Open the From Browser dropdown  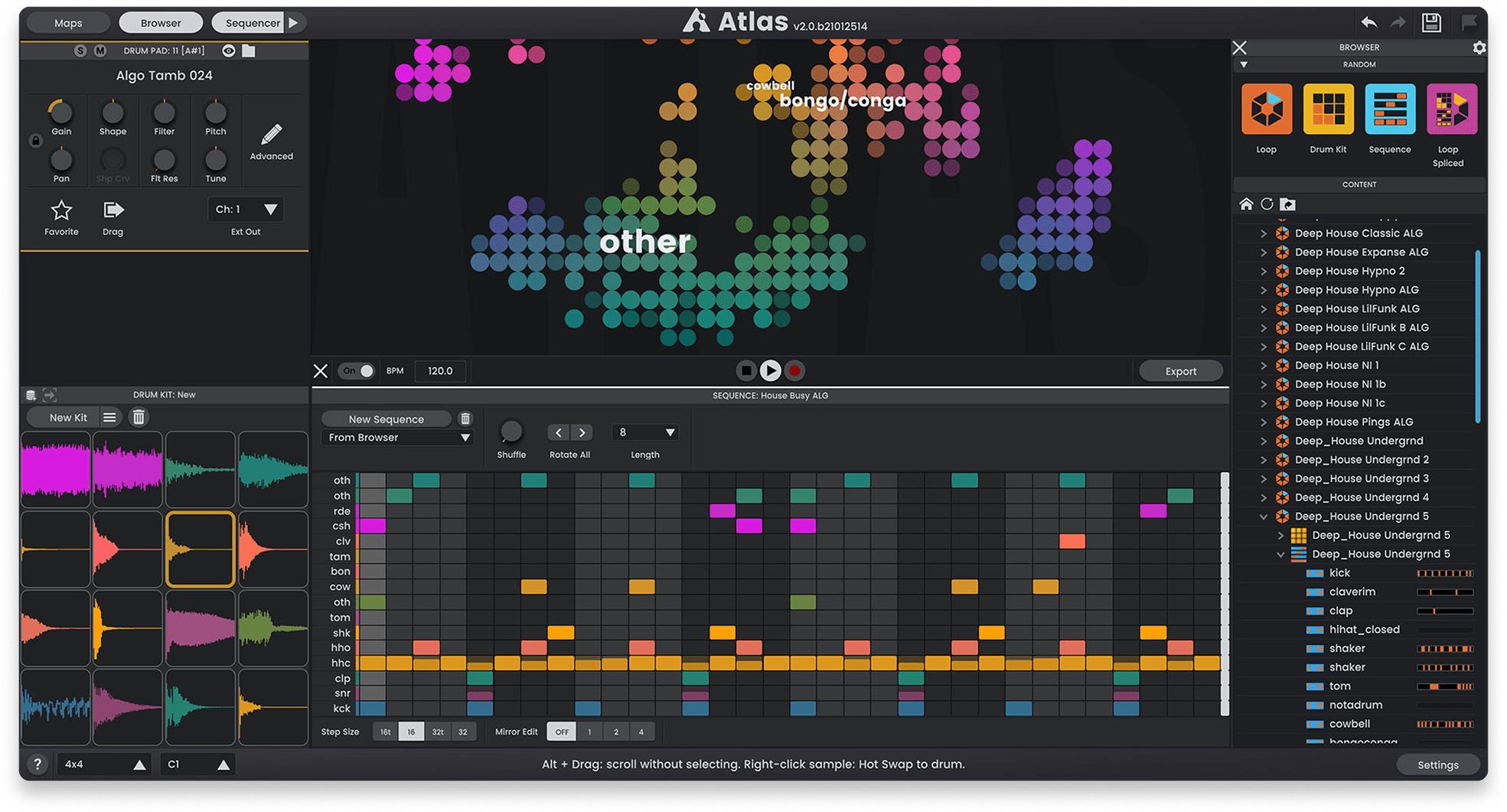pos(398,438)
